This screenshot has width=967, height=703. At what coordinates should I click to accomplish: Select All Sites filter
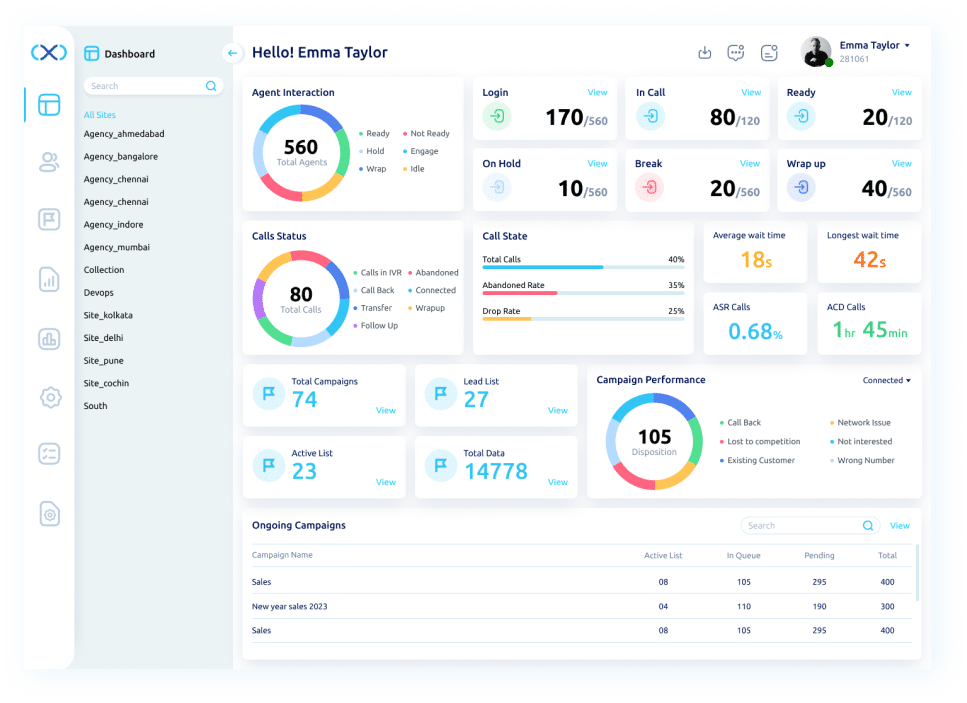tap(100, 115)
